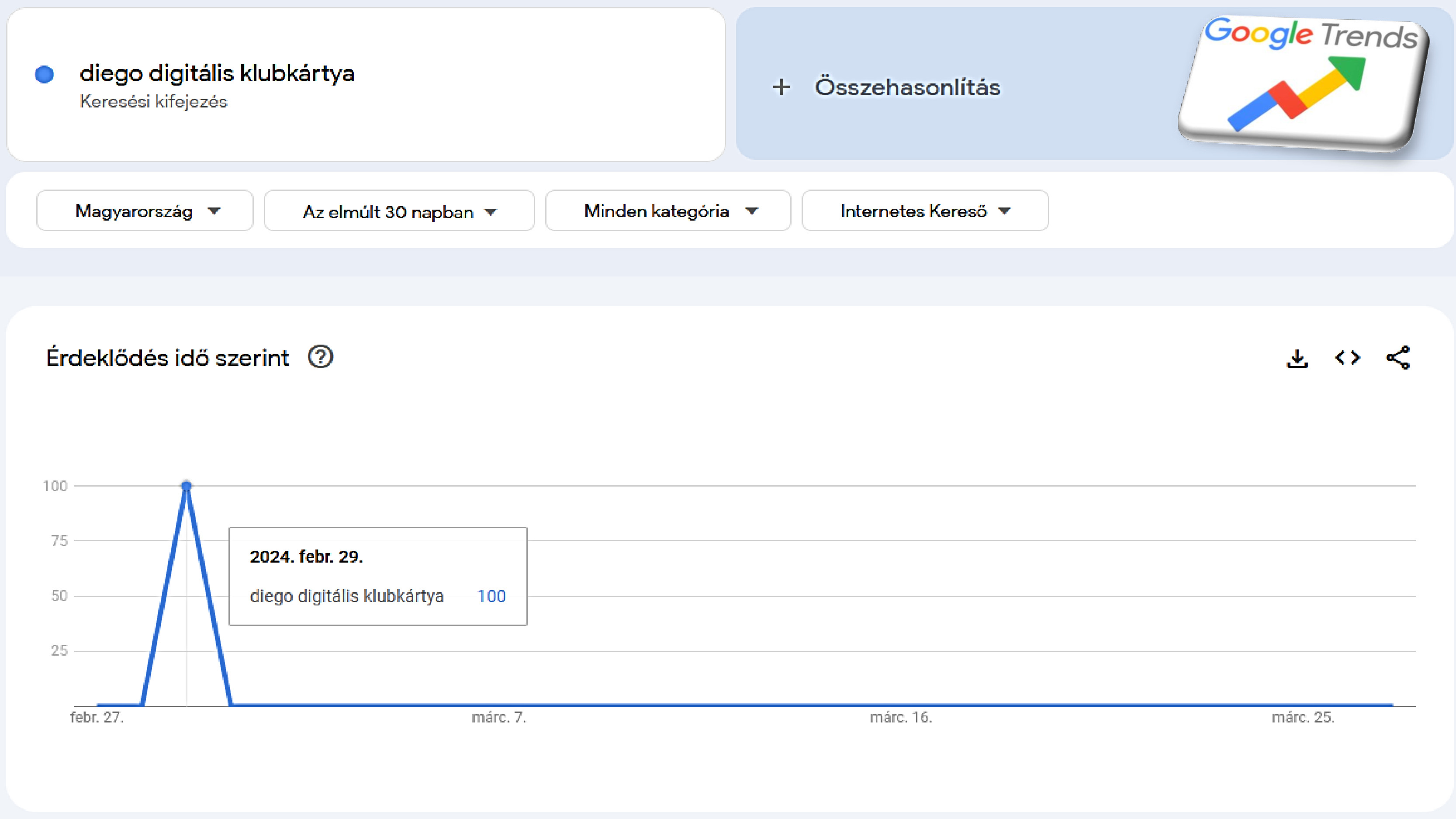
Task: Click the Érdeklődés idő szerint heading
Action: [x=167, y=358]
